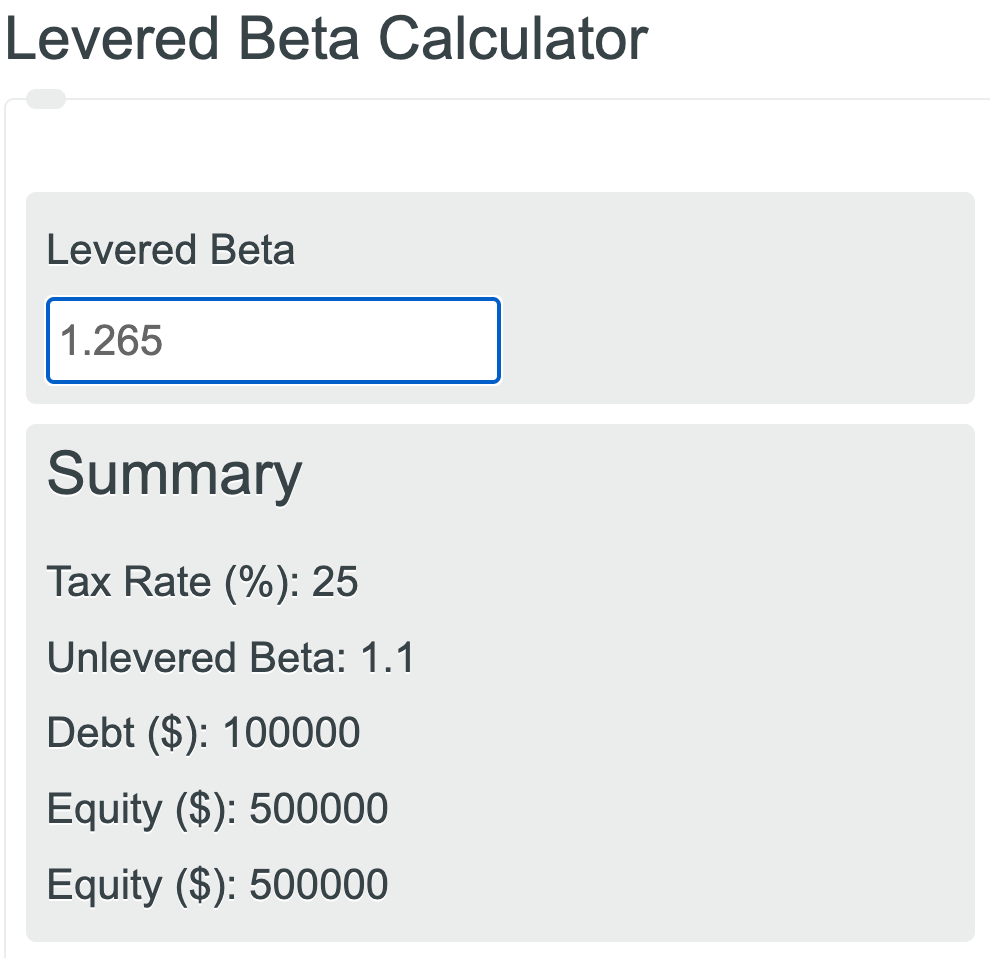This screenshot has height=958, width=990.
Task: Focus the blue-outlined result text box
Action: click(273, 340)
